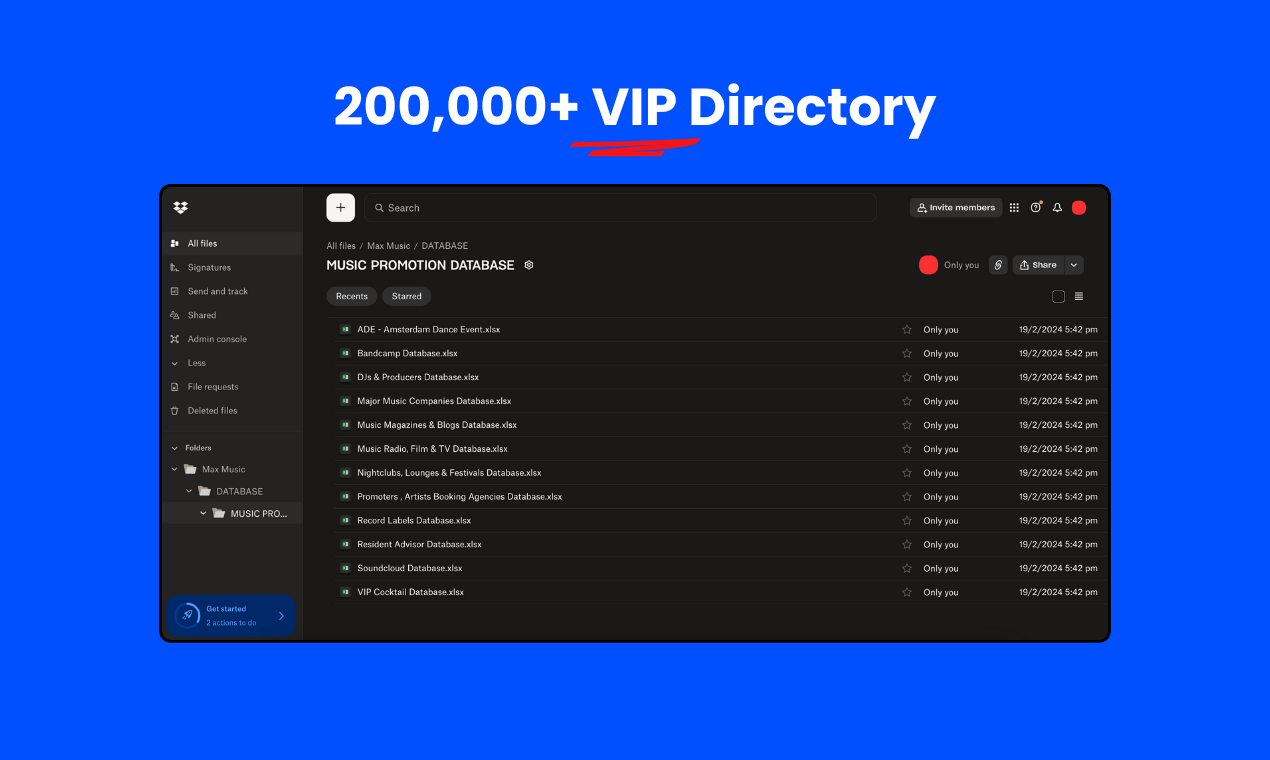Select DATABASE folder in tree
Viewport: 1270px width, 760px height.
pos(239,491)
